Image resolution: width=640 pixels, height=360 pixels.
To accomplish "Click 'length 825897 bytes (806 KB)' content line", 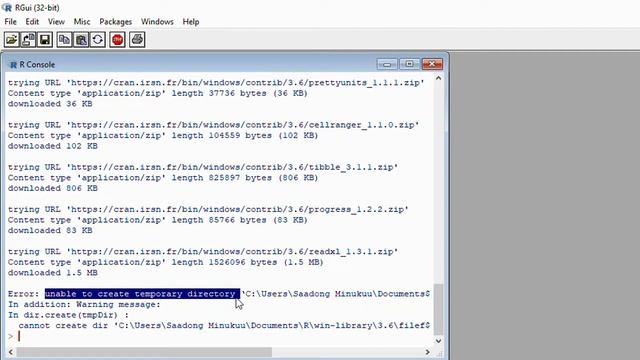I will tap(163, 178).
